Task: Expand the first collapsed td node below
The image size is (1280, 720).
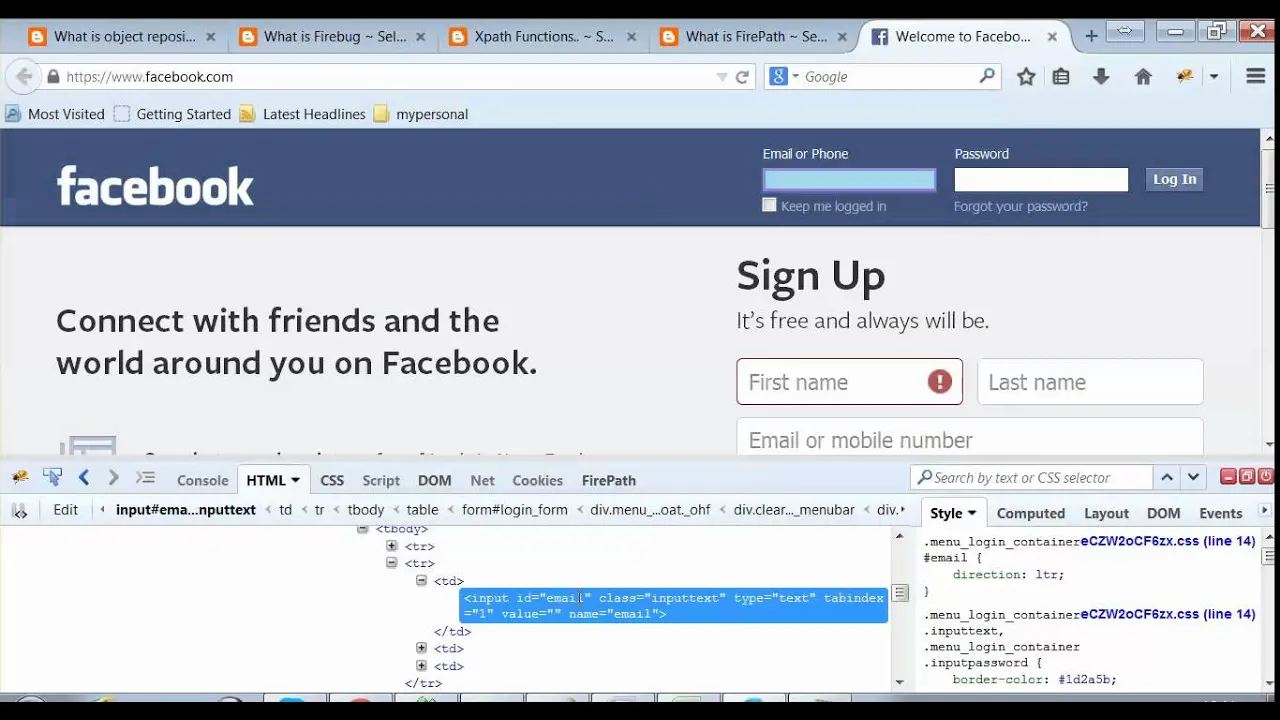Action: click(x=421, y=648)
